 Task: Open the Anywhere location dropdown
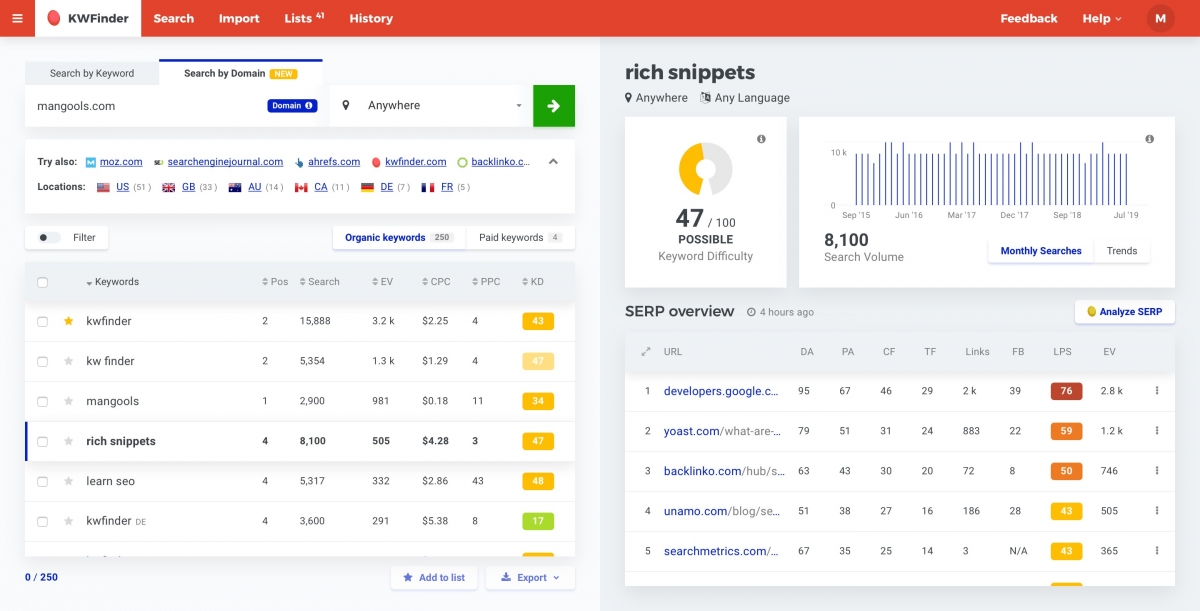(x=432, y=106)
